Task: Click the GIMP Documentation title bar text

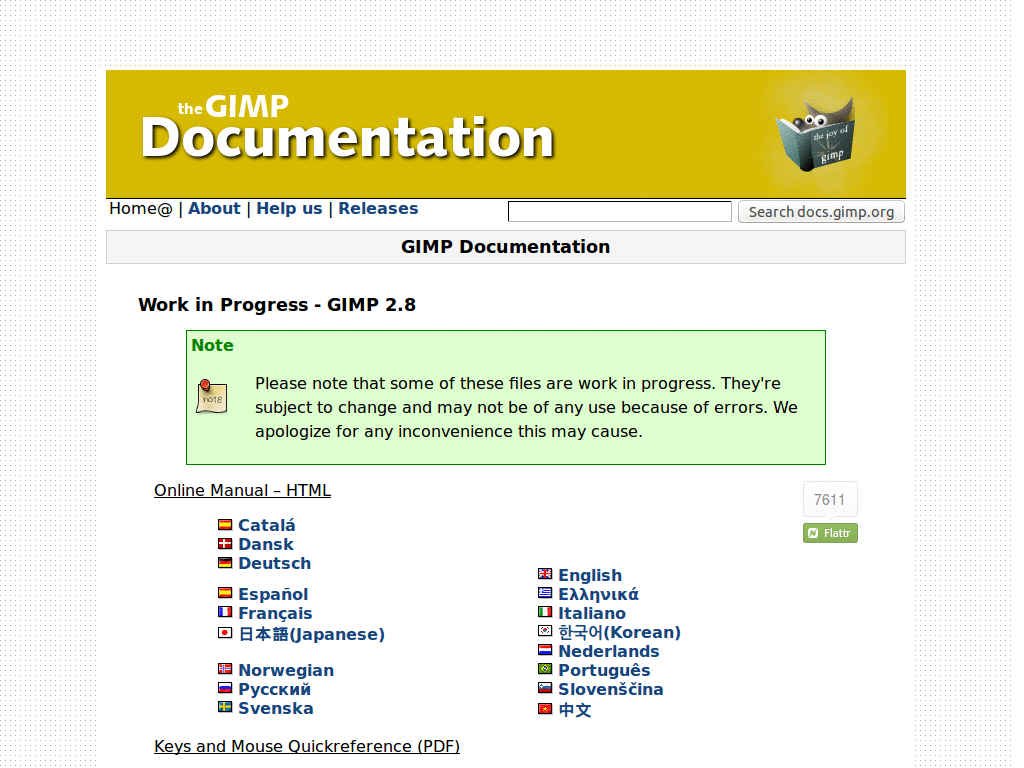Action: tap(505, 247)
